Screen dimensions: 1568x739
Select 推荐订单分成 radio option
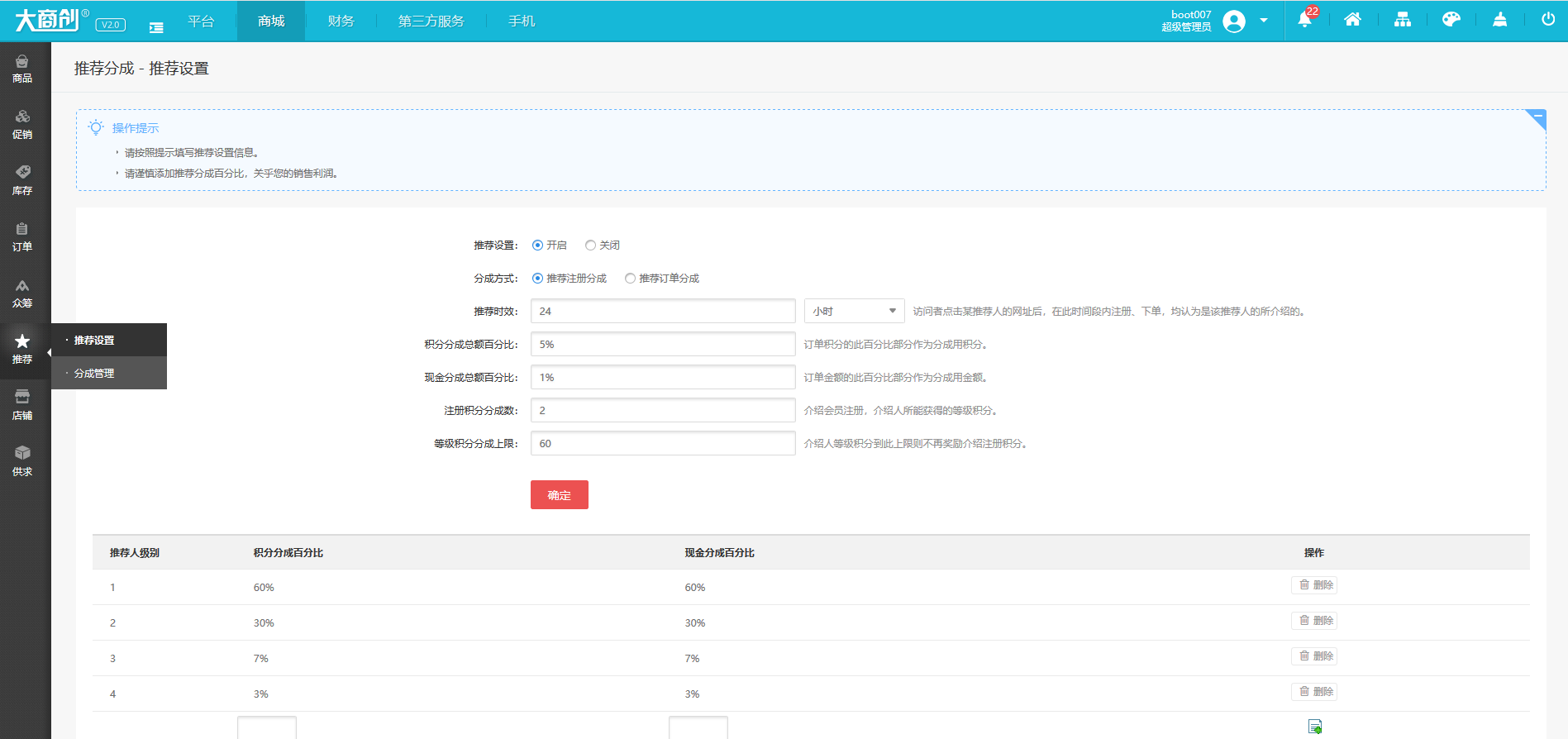click(x=631, y=279)
